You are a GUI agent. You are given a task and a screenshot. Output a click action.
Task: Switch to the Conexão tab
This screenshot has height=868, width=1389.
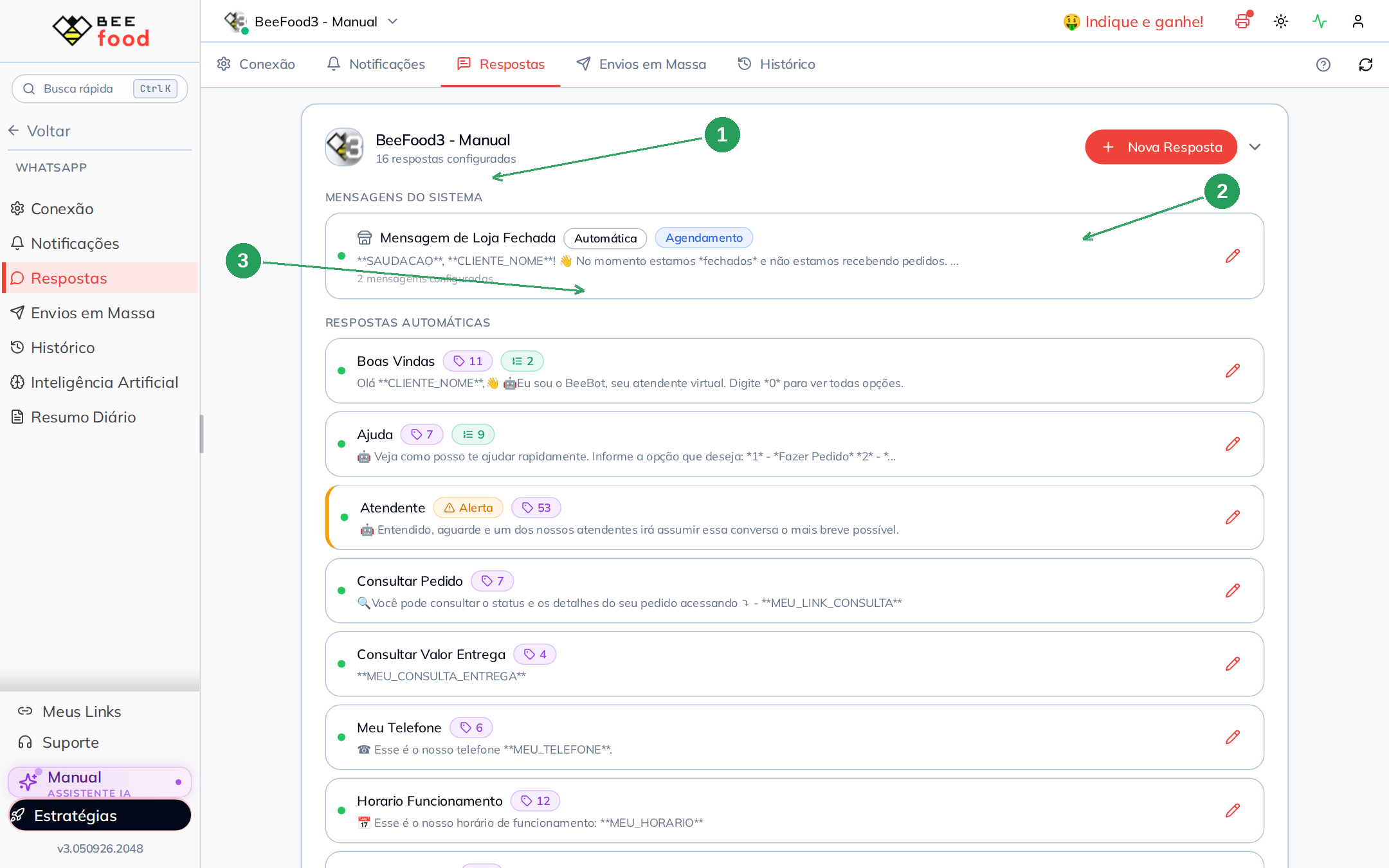click(x=256, y=64)
